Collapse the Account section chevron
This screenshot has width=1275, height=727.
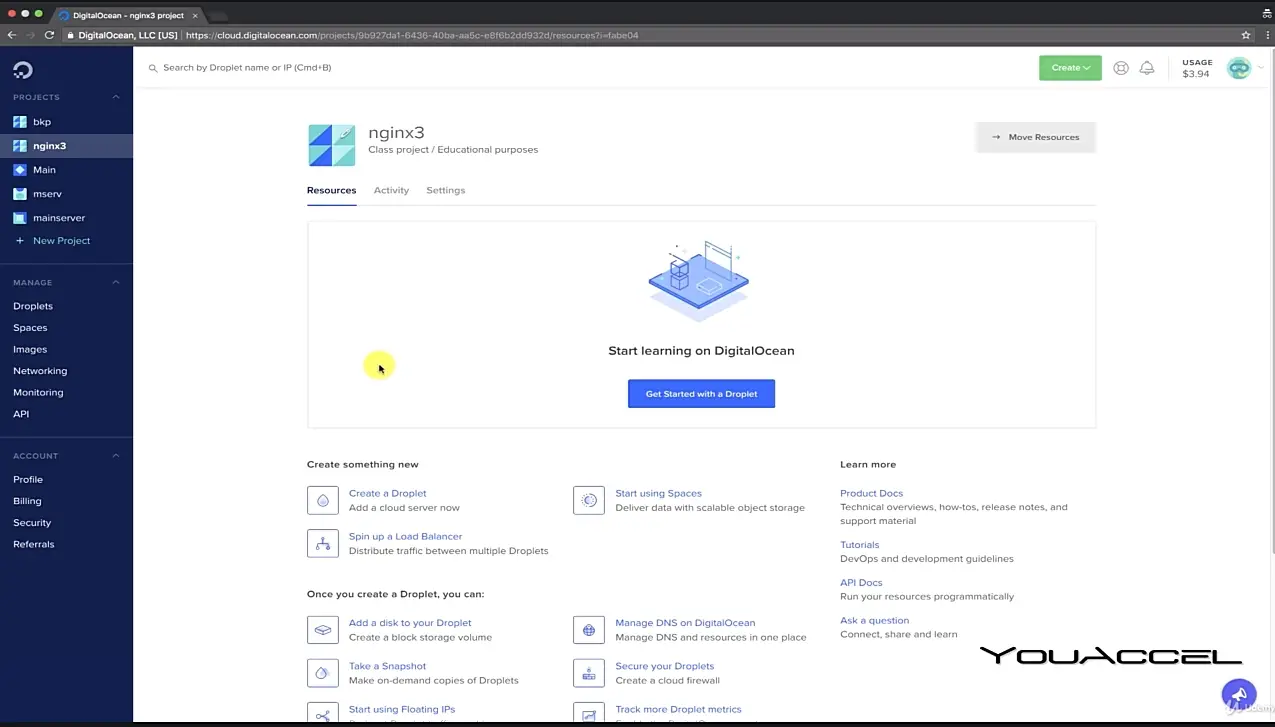116,456
